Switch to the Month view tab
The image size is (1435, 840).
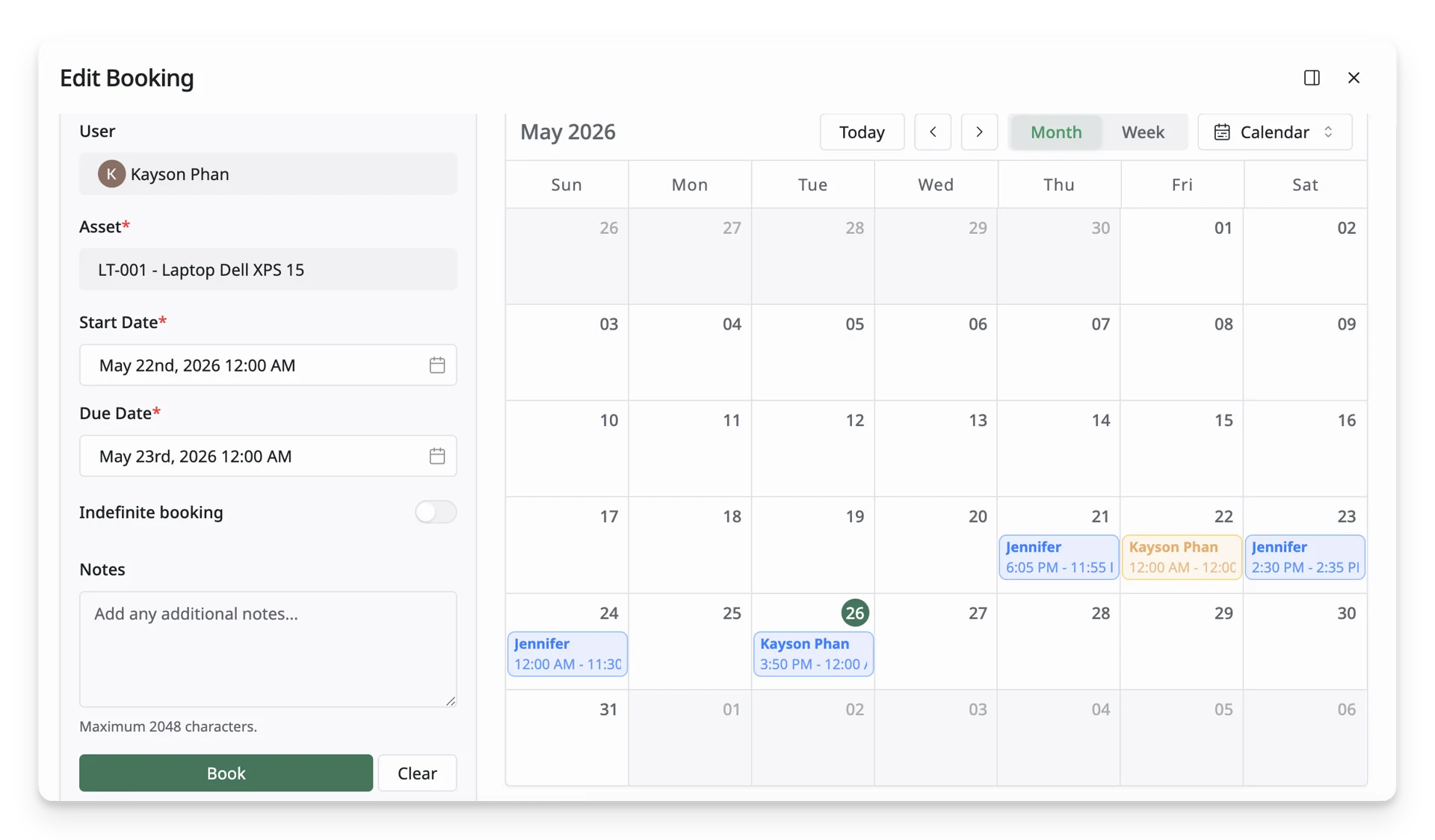1056,132
